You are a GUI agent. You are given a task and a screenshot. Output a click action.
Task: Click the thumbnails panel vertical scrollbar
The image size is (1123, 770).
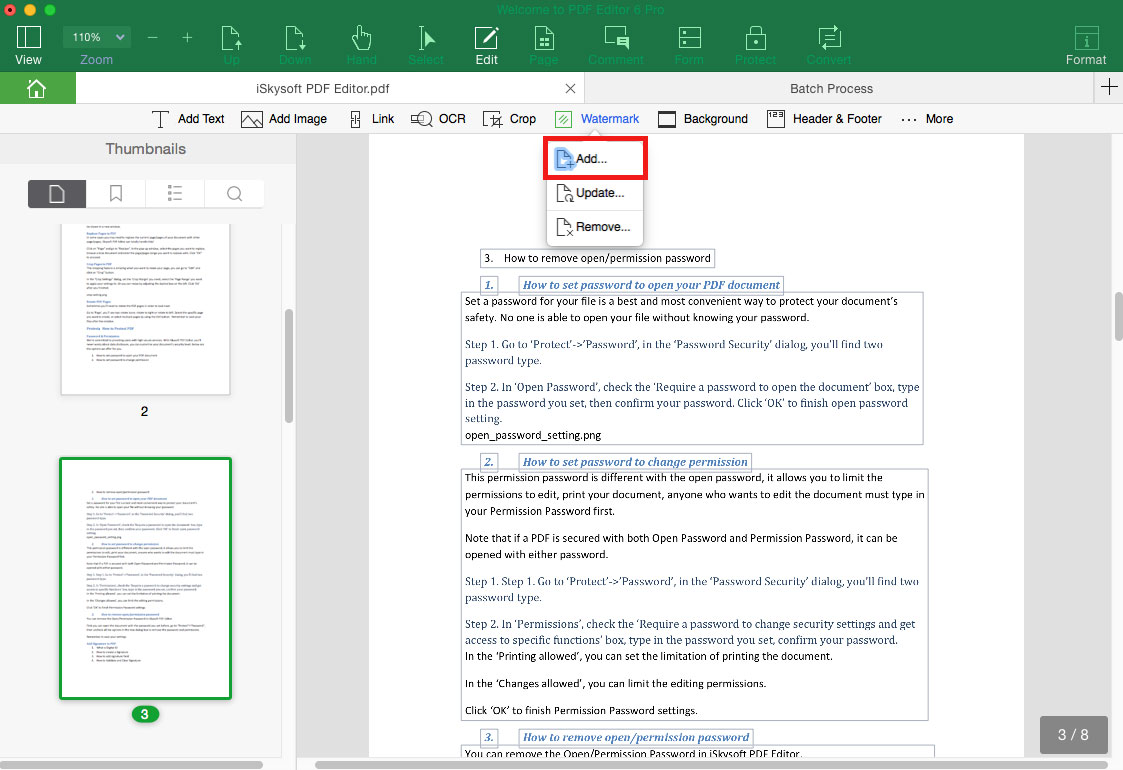coord(289,365)
